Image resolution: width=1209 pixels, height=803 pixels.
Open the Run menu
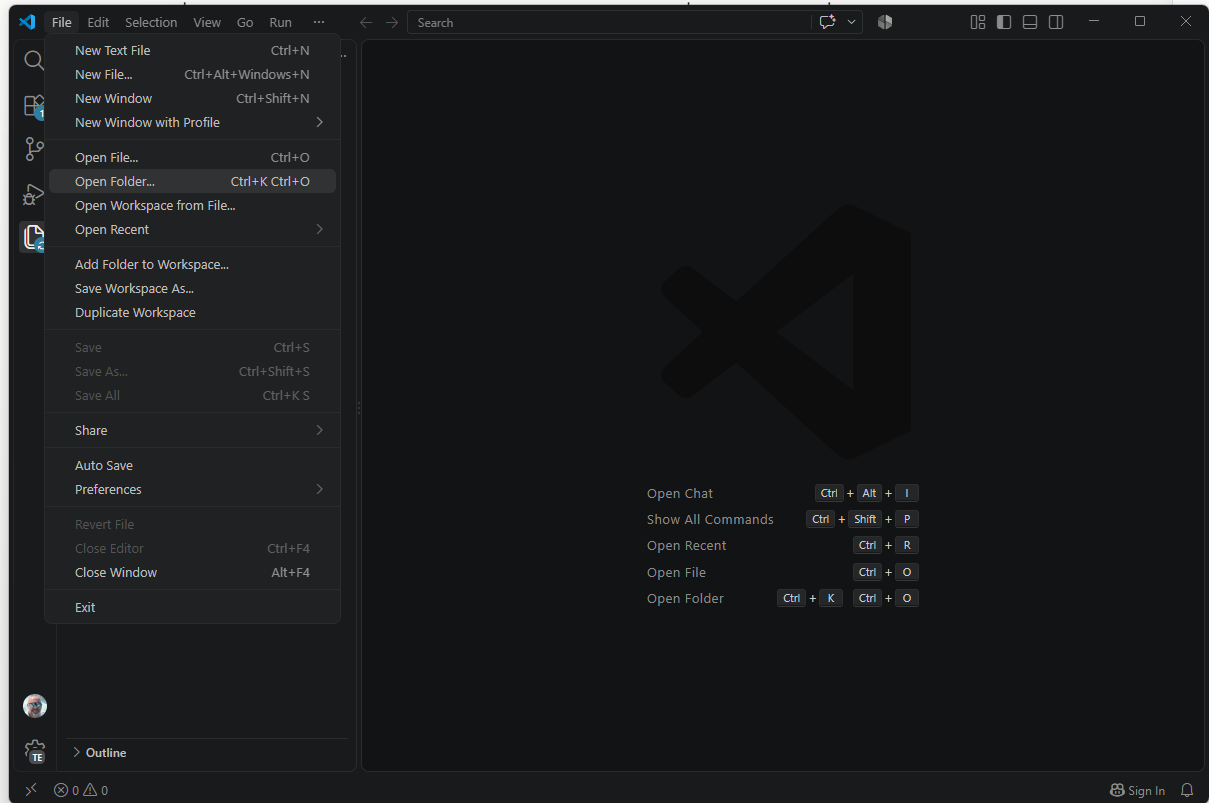[281, 22]
